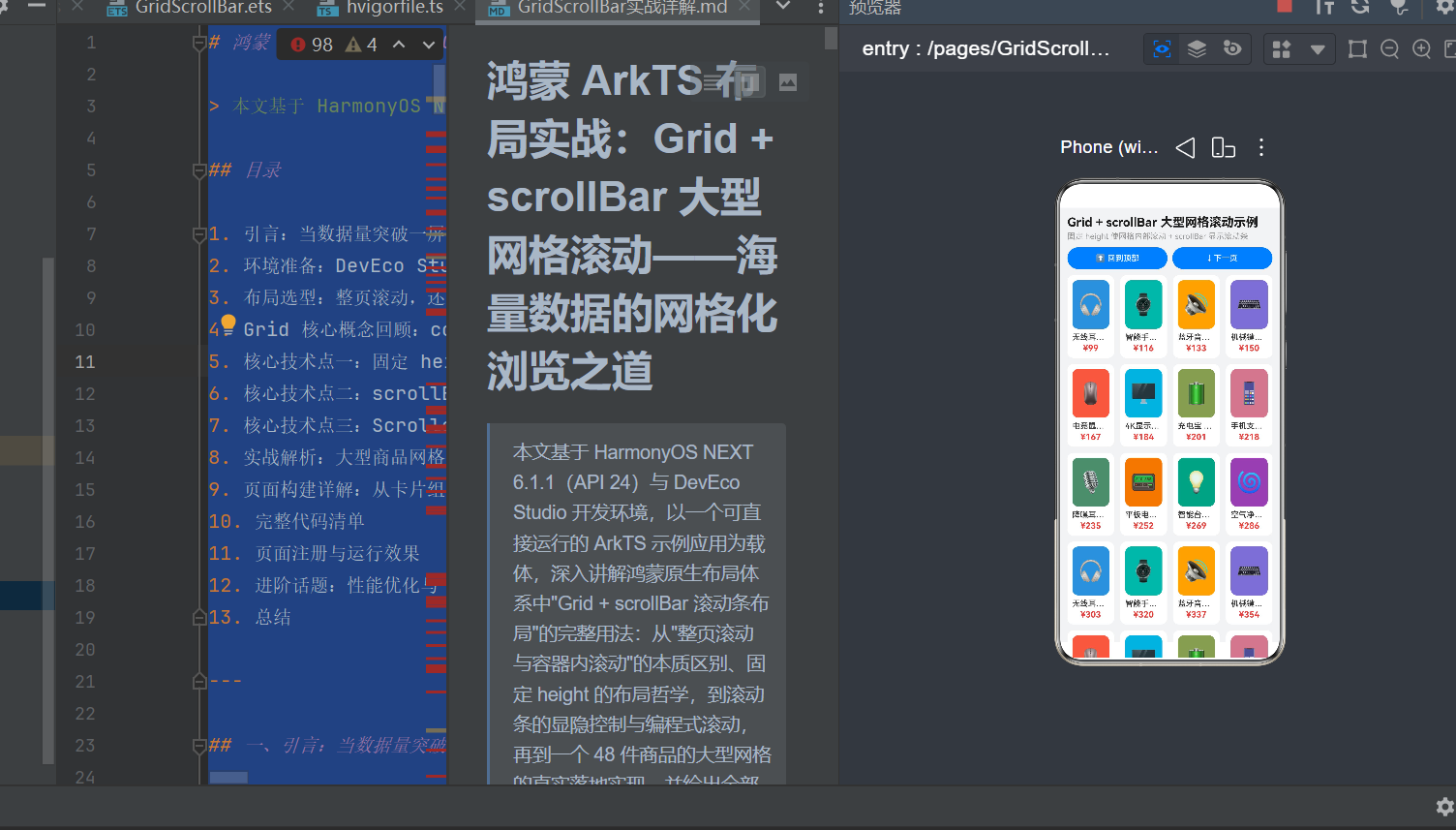Refresh the previewer with reload icon

click(1360, 7)
